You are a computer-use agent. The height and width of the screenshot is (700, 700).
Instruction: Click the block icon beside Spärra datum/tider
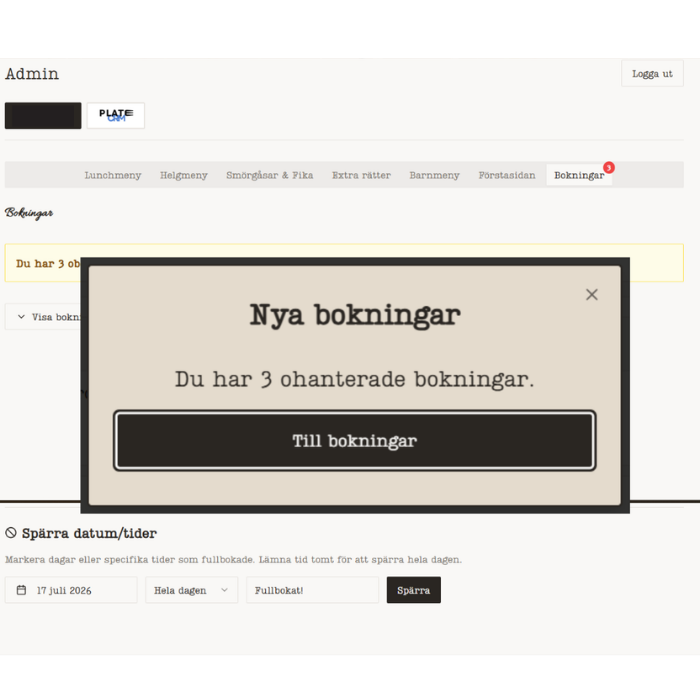pos(11,533)
